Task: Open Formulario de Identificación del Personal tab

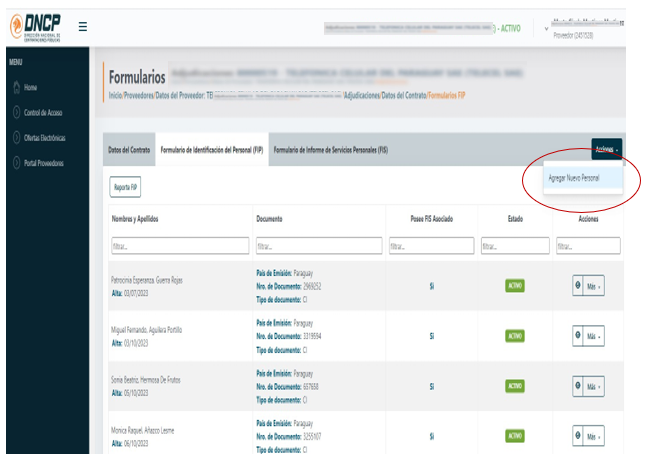Action: point(212,150)
